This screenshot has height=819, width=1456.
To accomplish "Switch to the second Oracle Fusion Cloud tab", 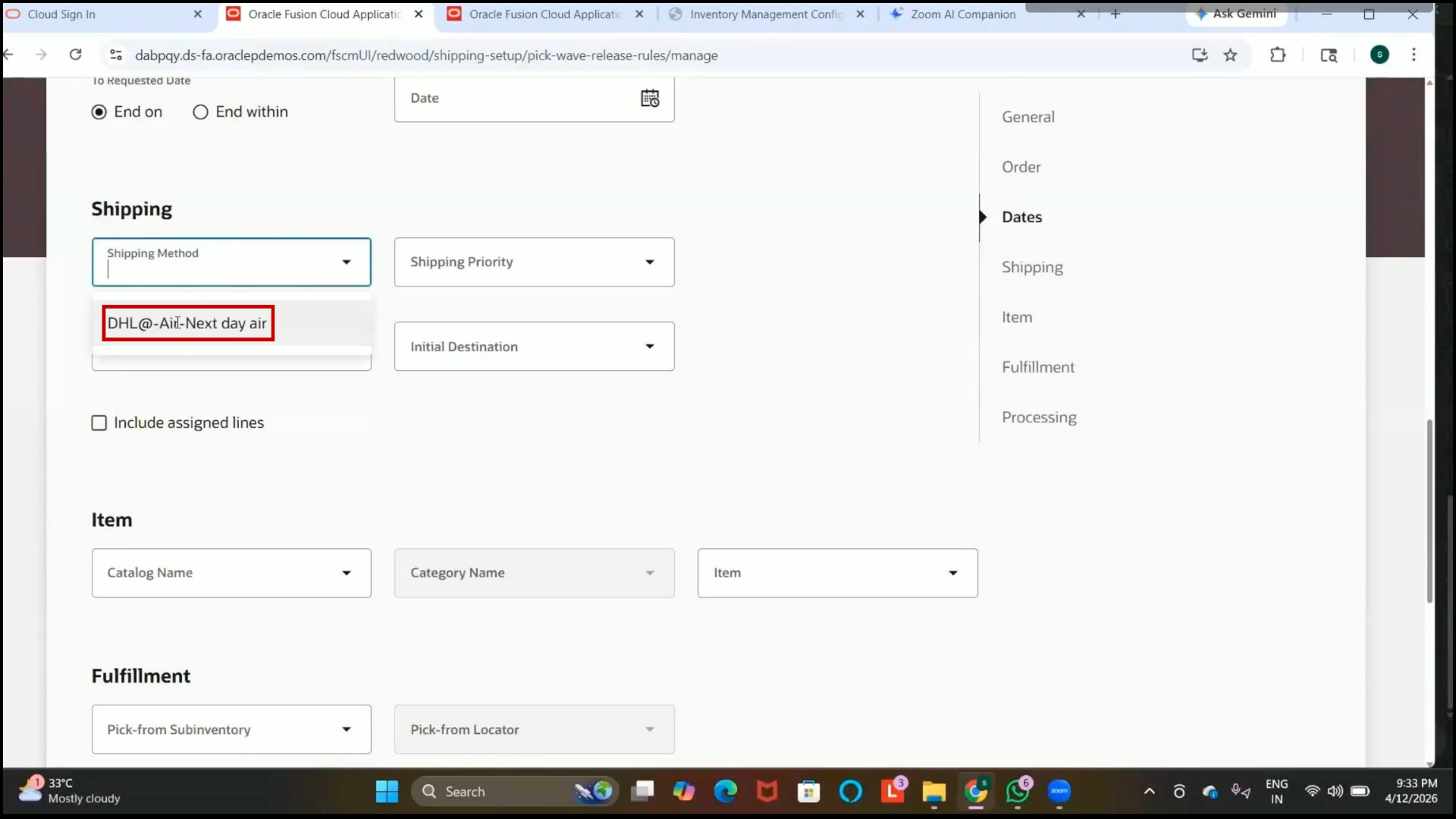I will [x=546, y=14].
